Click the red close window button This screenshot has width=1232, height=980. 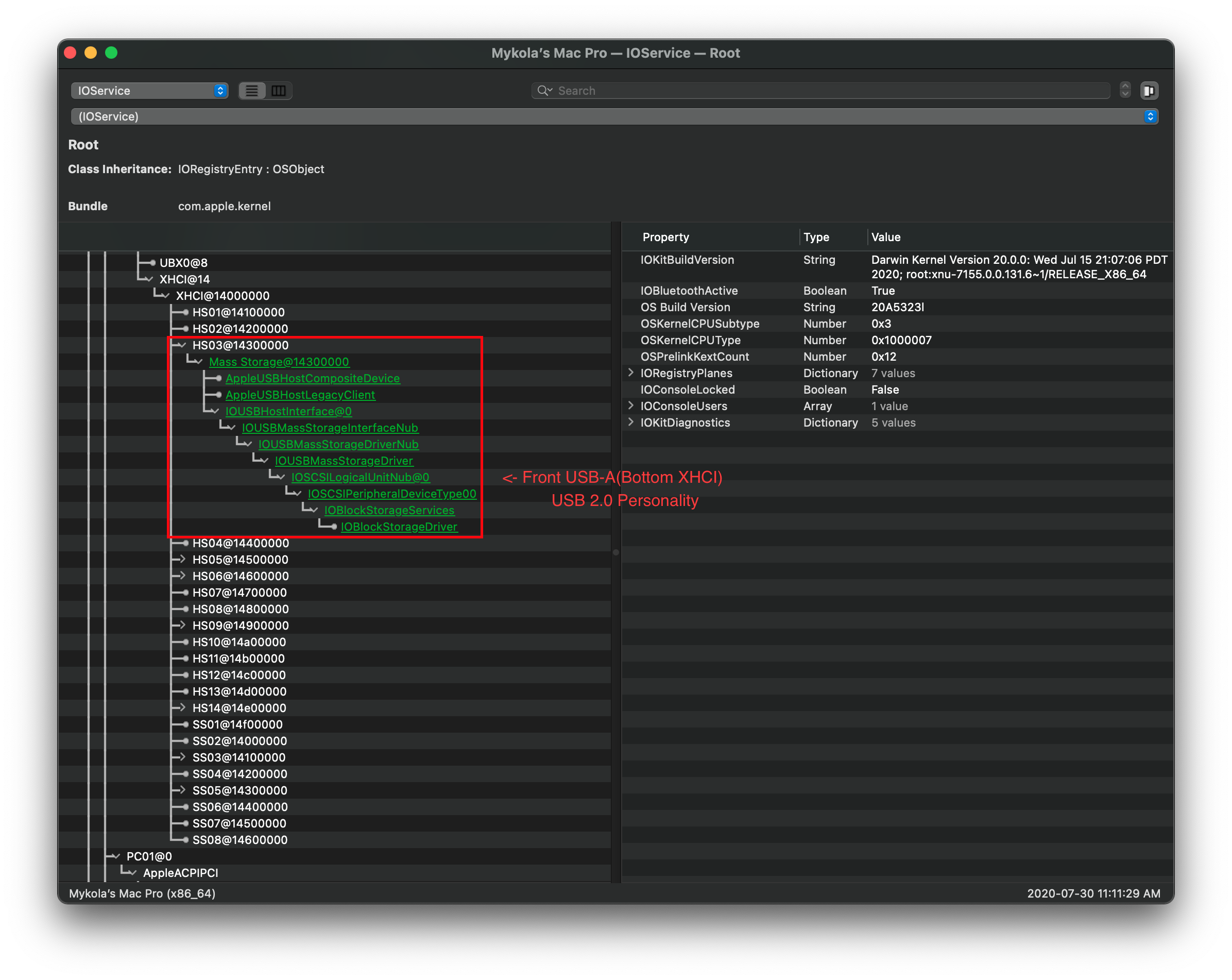pyautogui.click(x=70, y=53)
